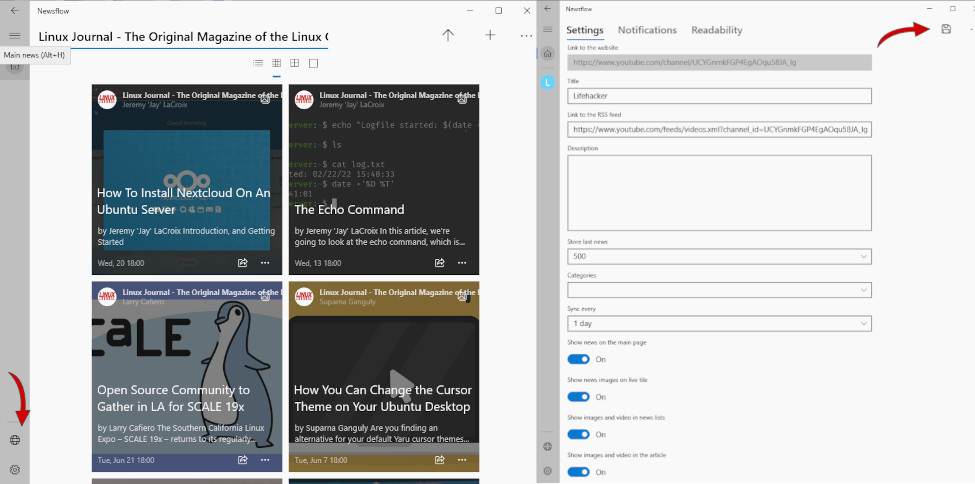Turn off images and video in news lists
The height and width of the screenshot is (484, 975).
578,434
